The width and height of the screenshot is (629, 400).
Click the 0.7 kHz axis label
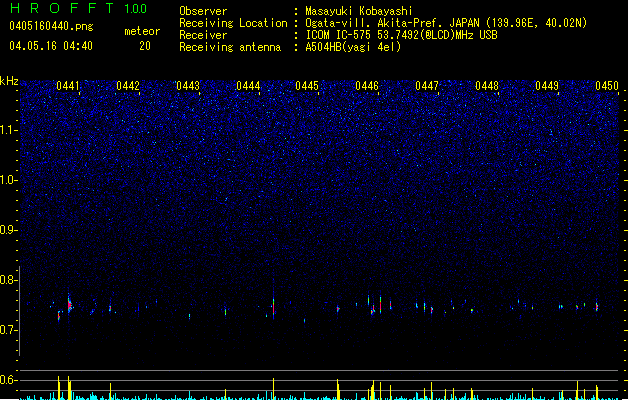click(8, 330)
